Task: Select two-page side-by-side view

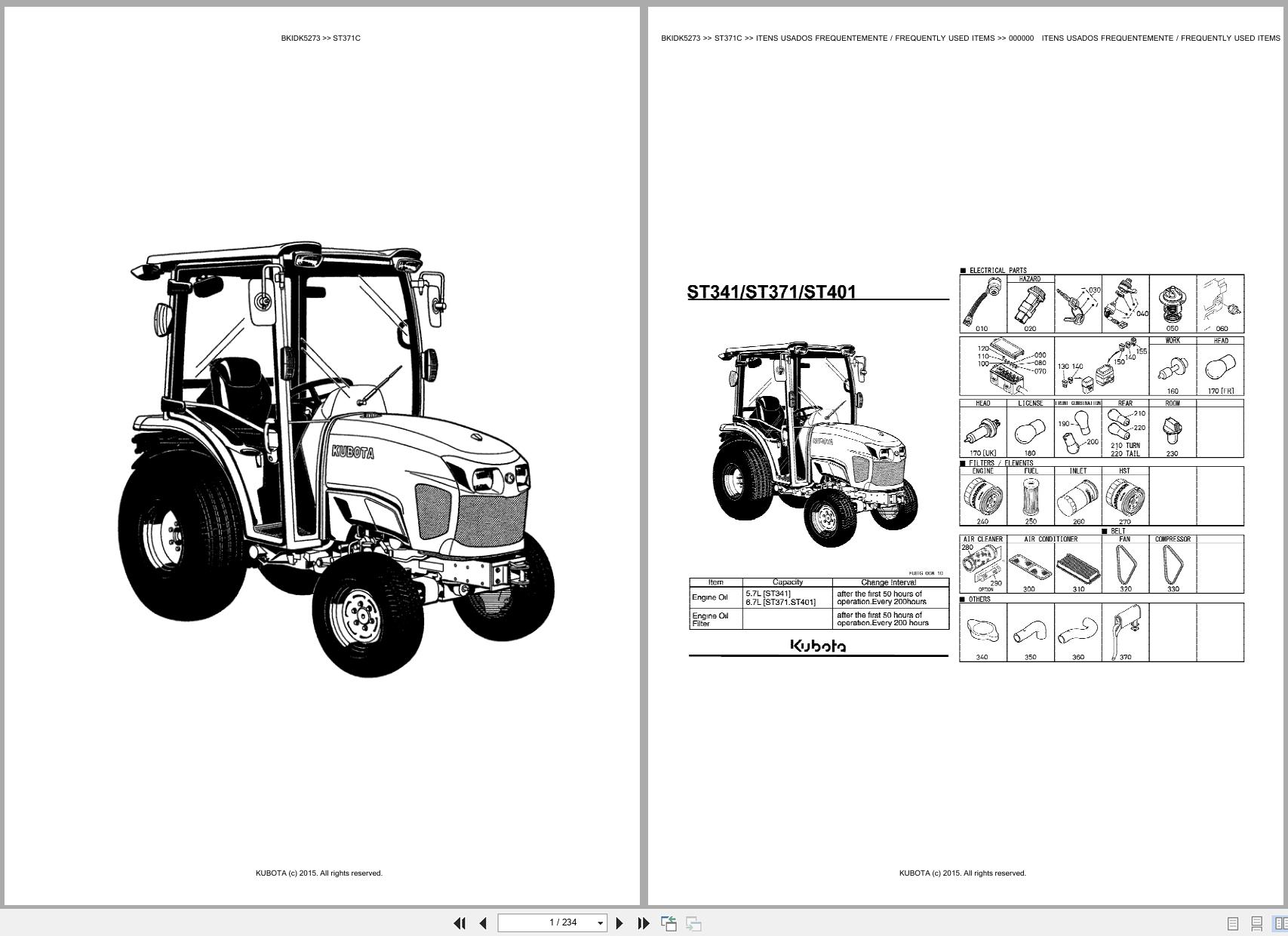Action: click(x=1280, y=923)
